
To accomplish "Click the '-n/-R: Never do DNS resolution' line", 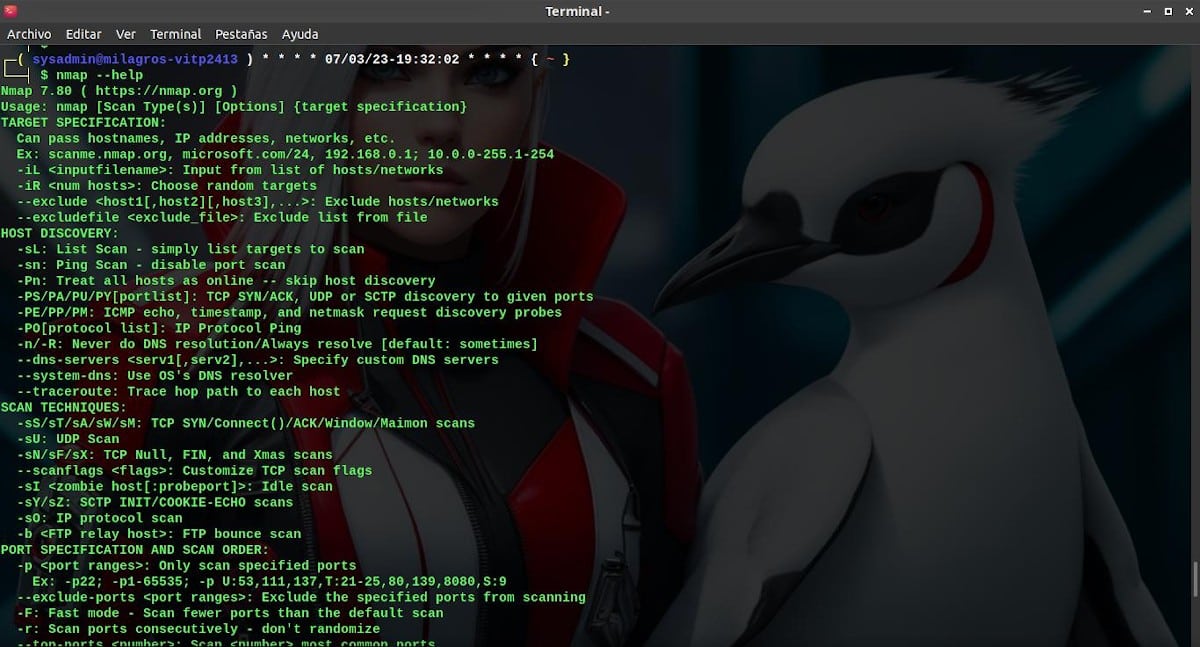I will tap(277, 344).
